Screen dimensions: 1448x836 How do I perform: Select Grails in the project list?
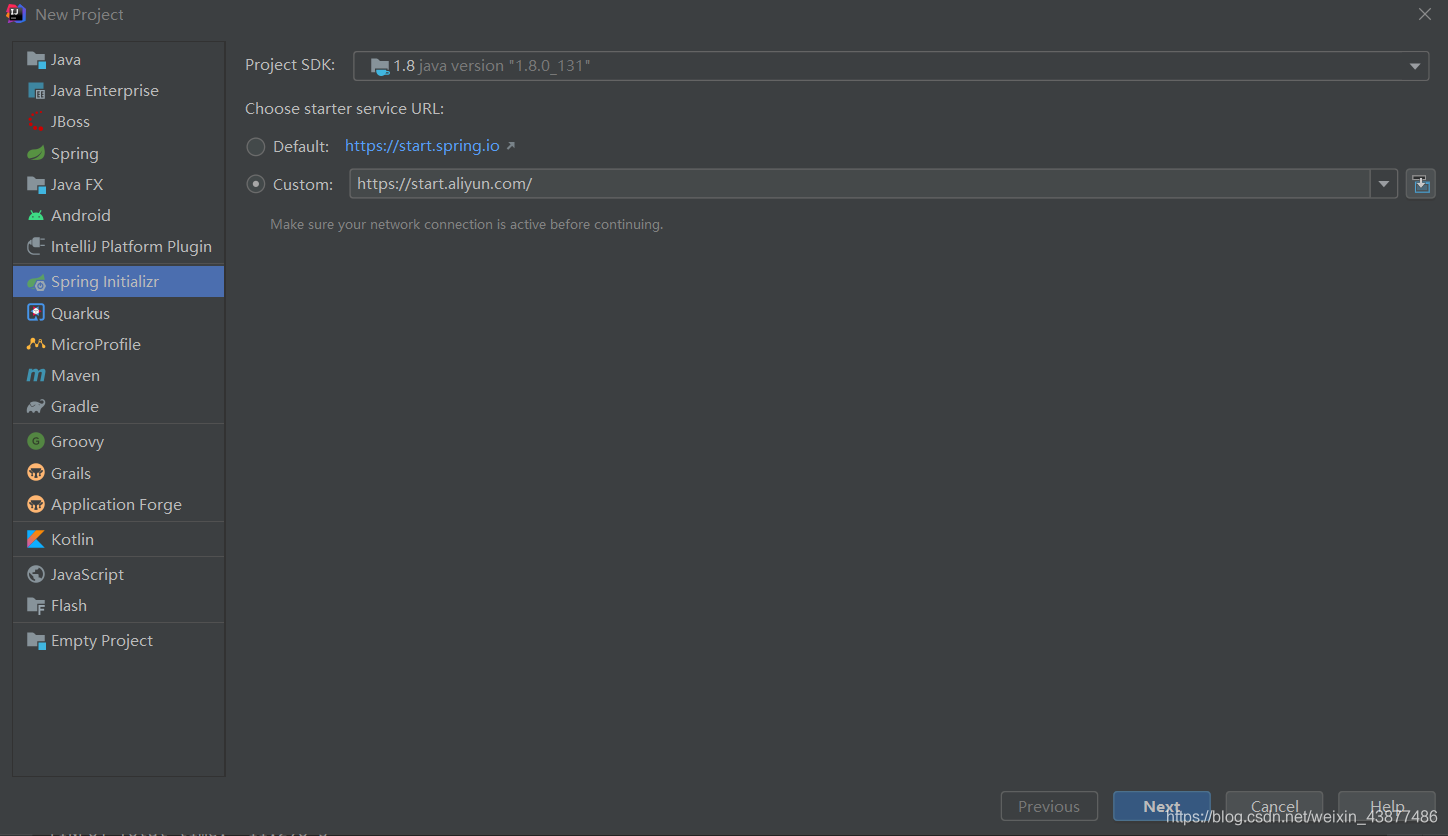pyautogui.click(x=118, y=473)
